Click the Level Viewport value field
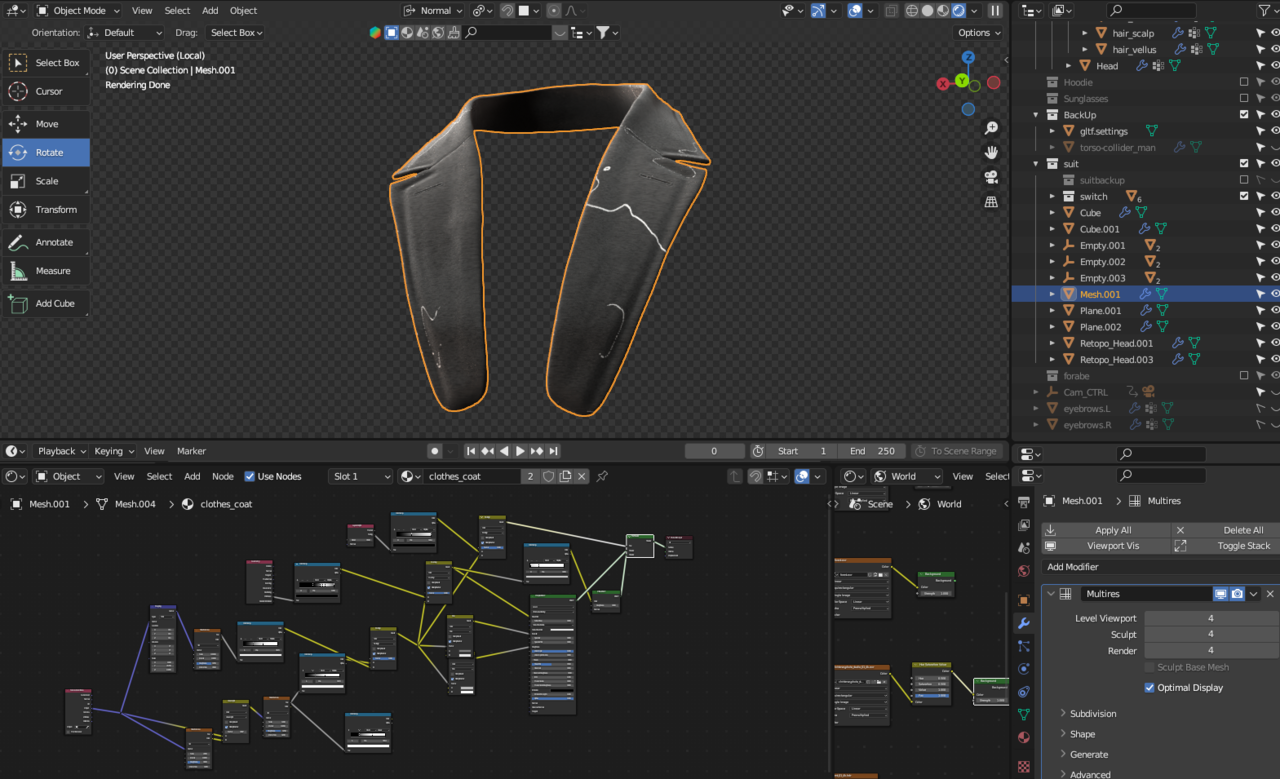Screen dimensions: 1280x779 [x=1210, y=618]
